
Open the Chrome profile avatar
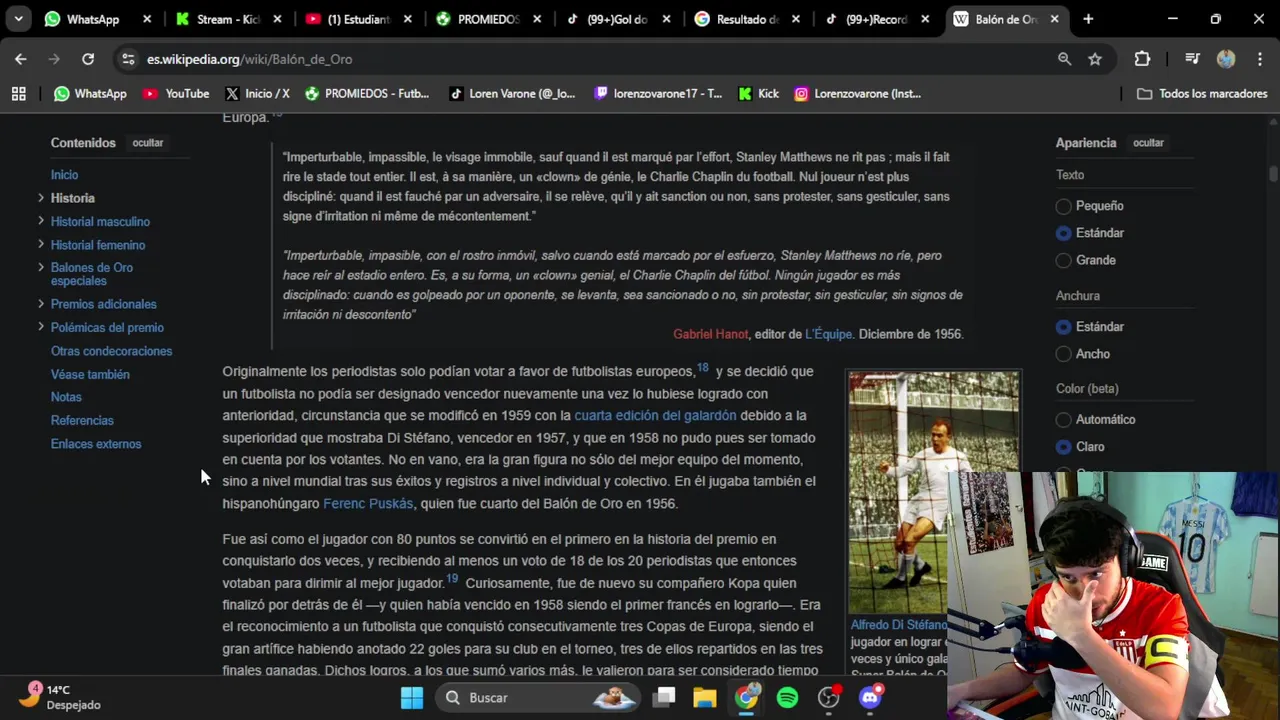point(1226,59)
